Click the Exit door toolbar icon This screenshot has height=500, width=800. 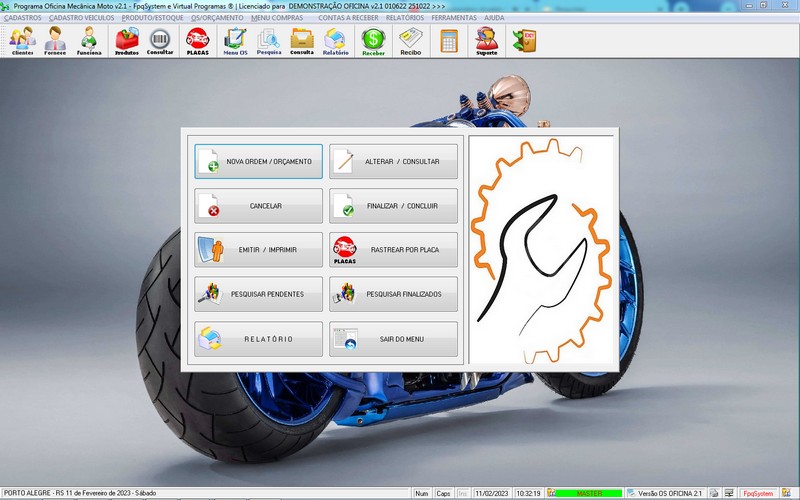tap(524, 41)
